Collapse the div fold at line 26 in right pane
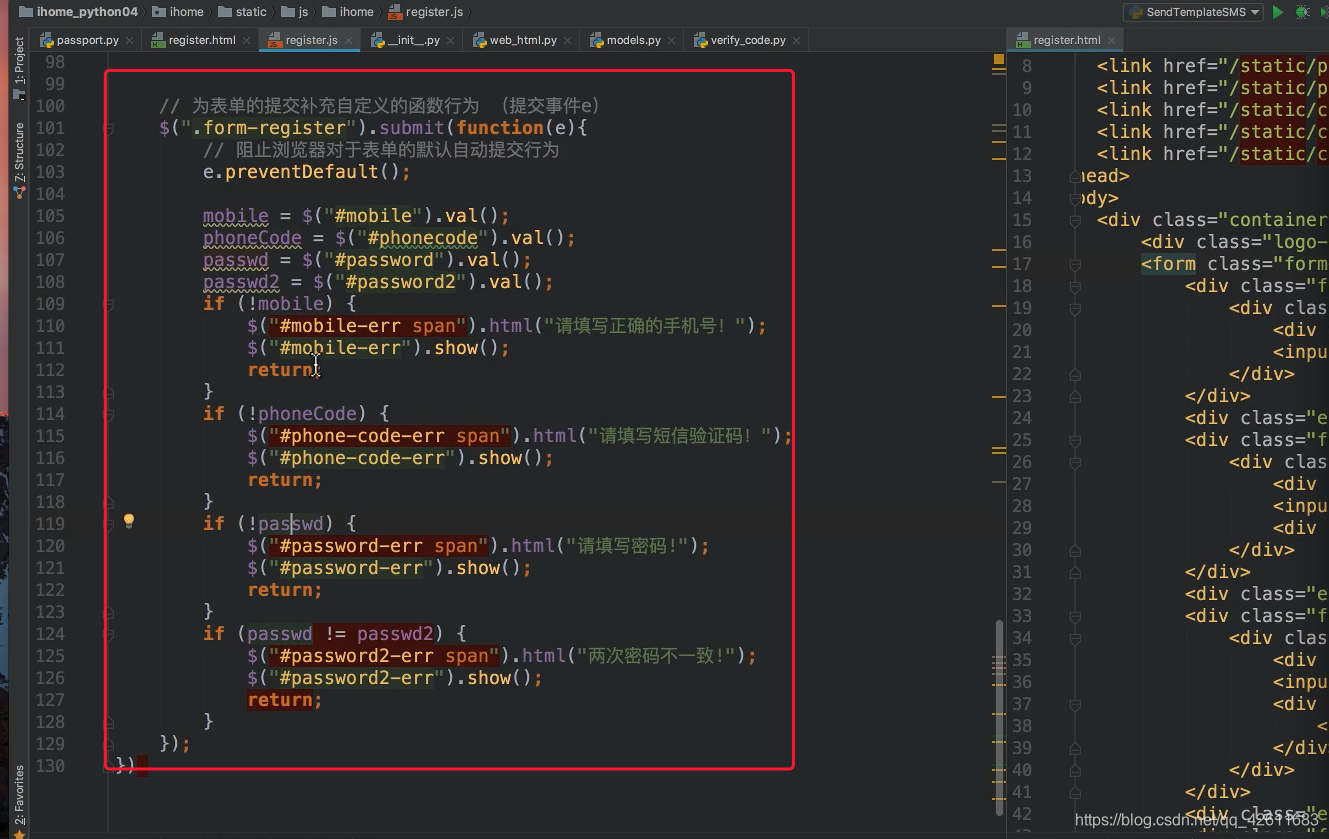Image resolution: width=1329 pixels, height=839 pixels. tap(1075, 462)
